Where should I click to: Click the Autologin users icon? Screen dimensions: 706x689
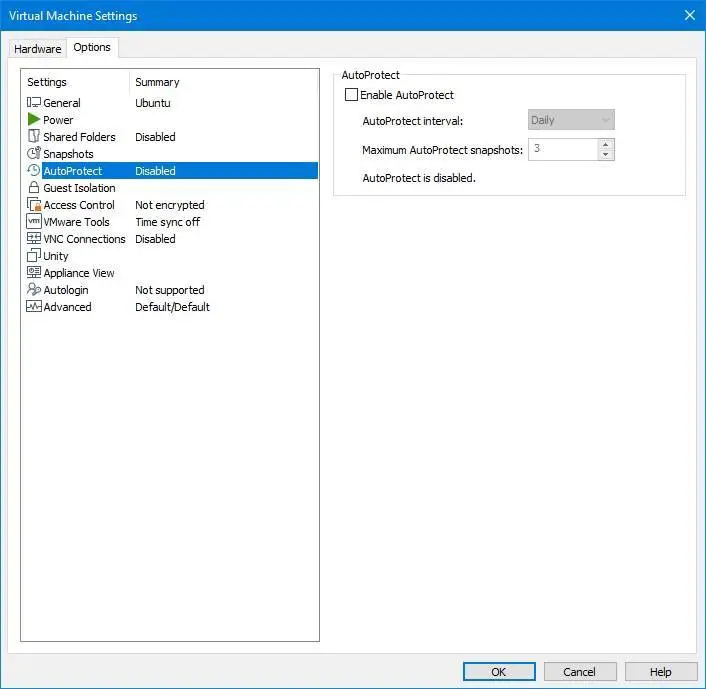point(34,289)
